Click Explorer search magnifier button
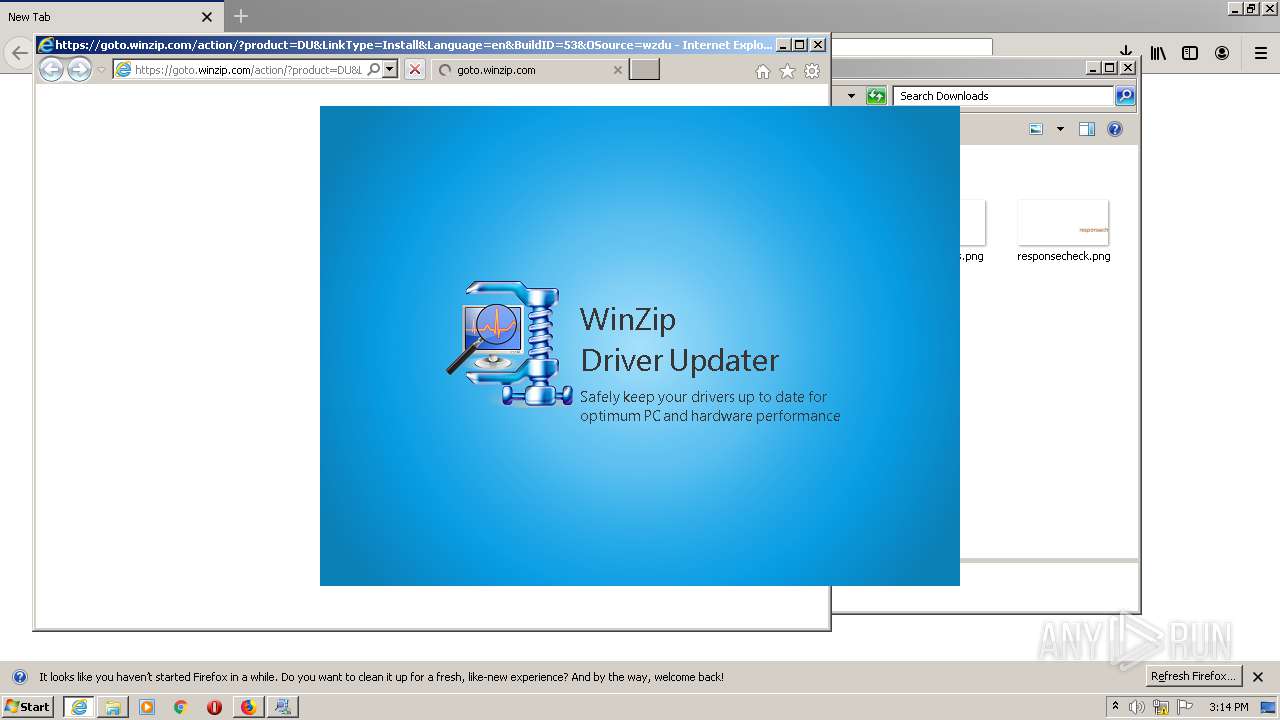The height and width of the screenshot is (720, 1280). (x=1125, y=96)
